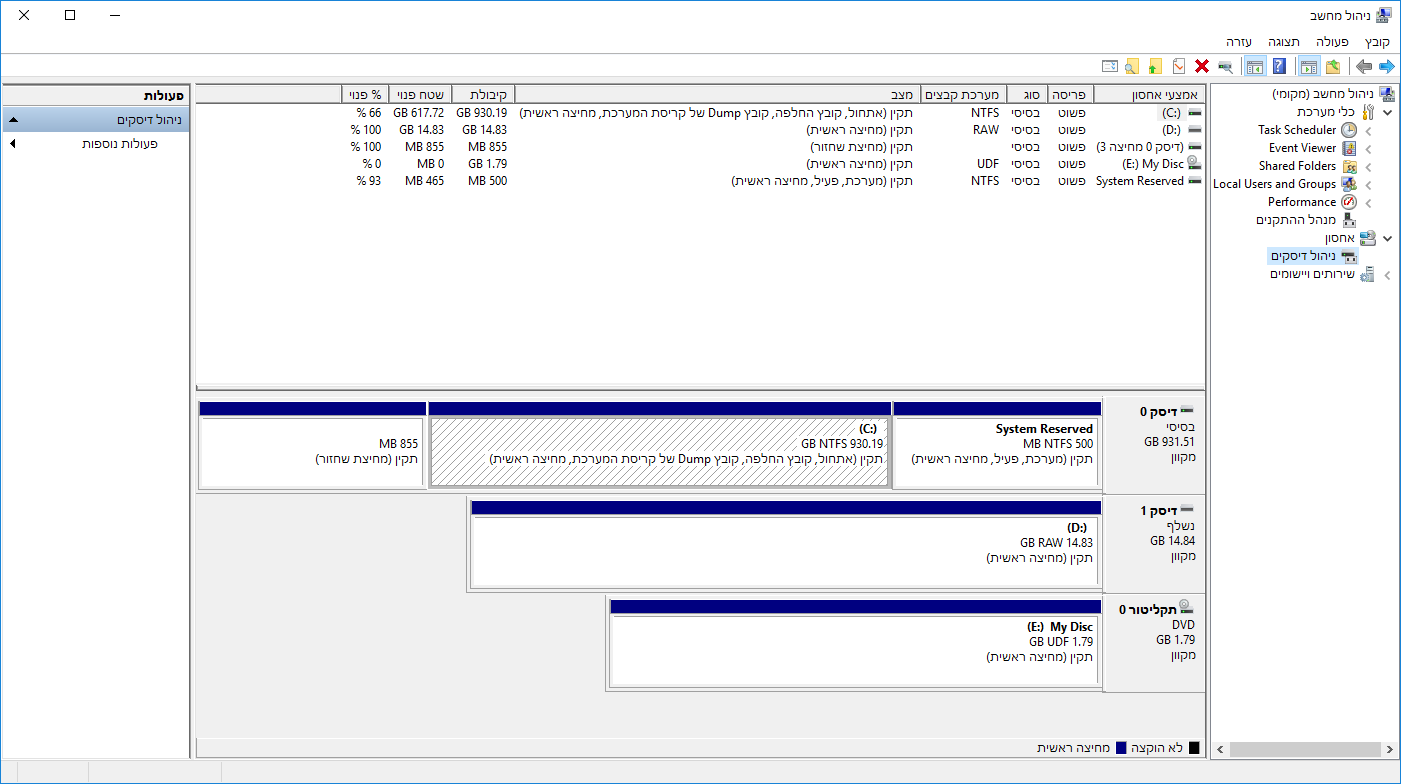
Task: Click the דיסק 1 removable disk label box
Action: [1155, 545]
